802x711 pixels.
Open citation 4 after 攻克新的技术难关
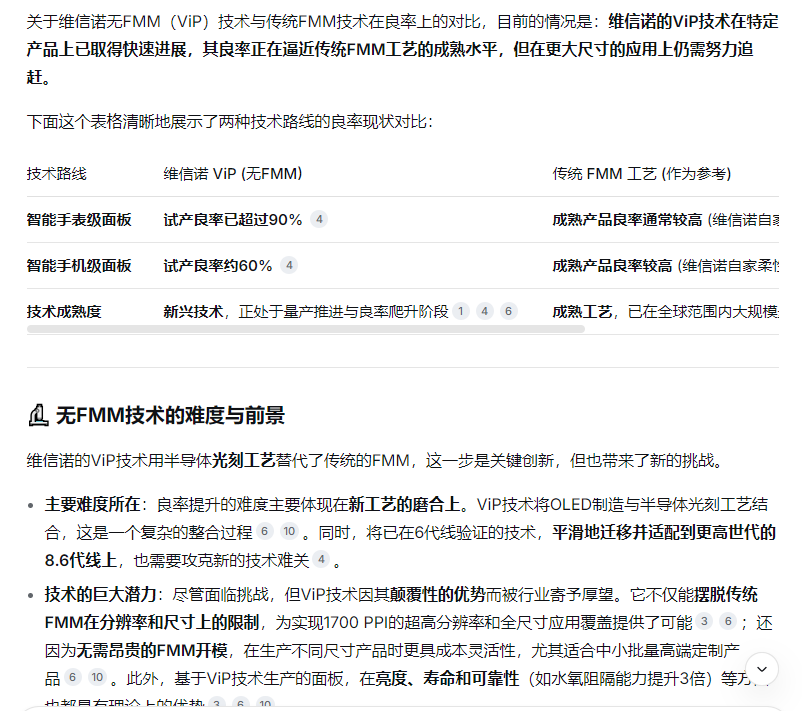point(321,560)
